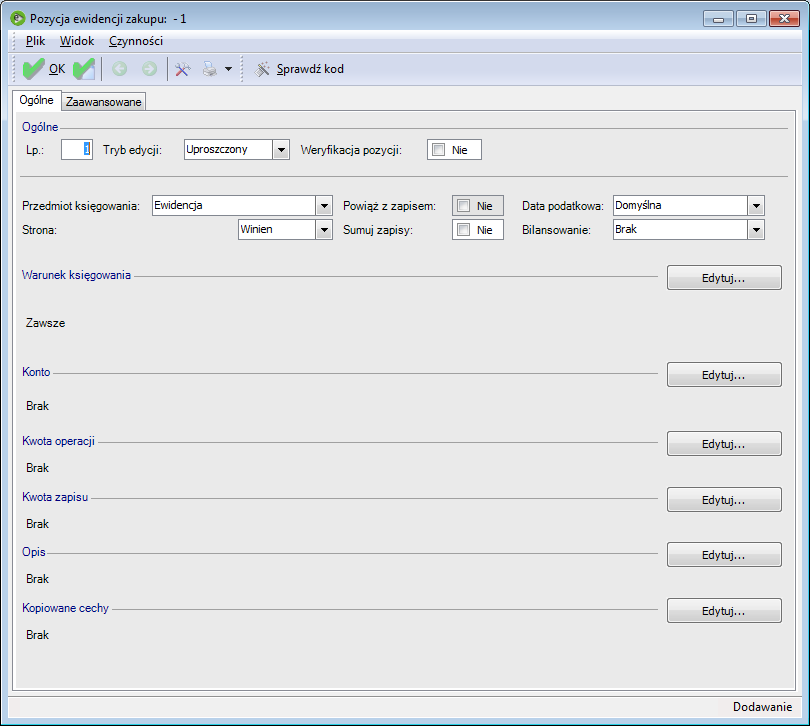Click Edytuj for Kwota zapisu

(x=724, y=500)
